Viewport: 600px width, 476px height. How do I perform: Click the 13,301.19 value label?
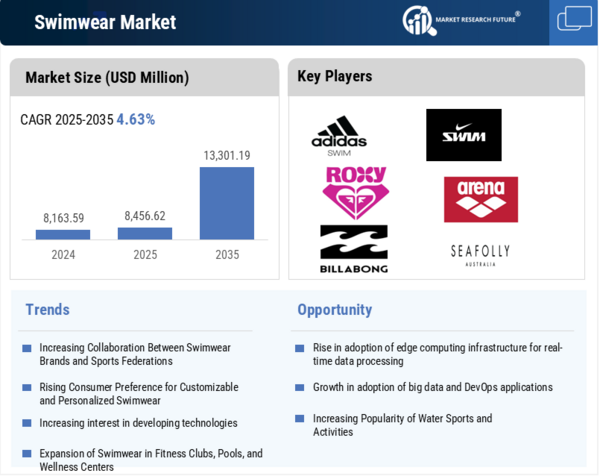pyautogui.click(x=227, y=155)
